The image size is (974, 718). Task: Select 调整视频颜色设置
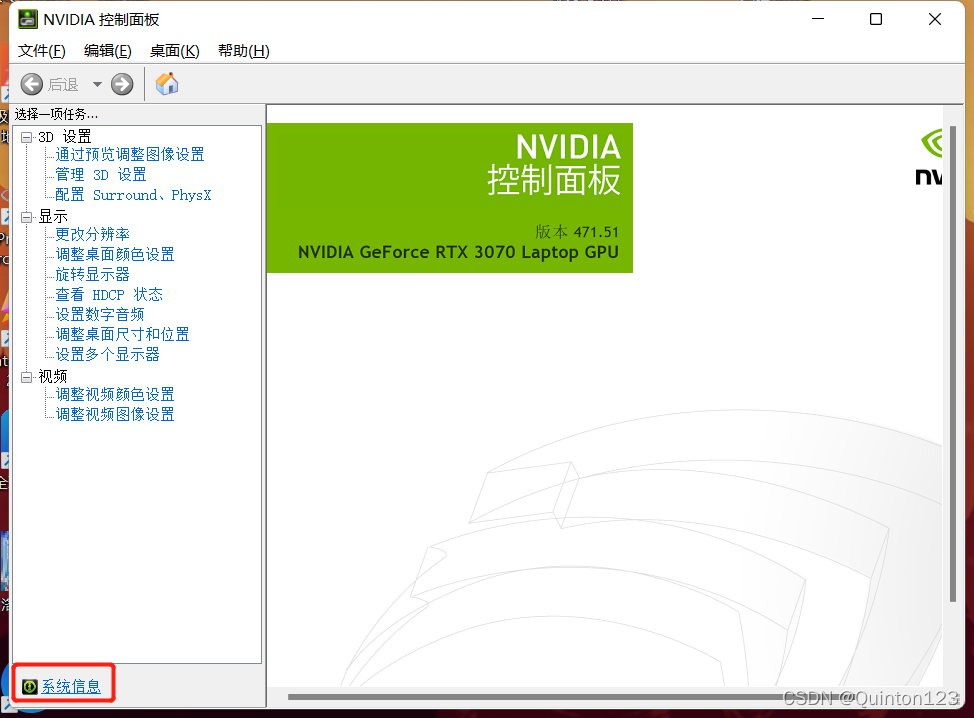115,394
